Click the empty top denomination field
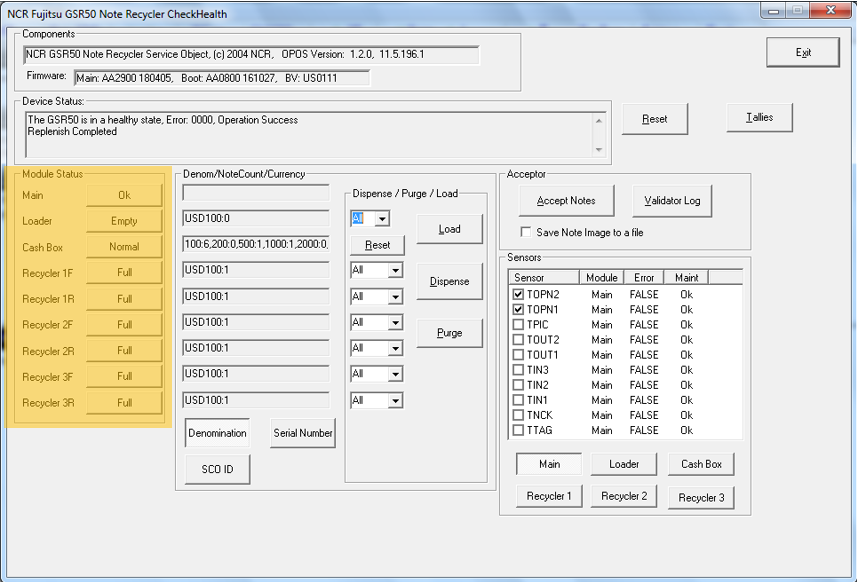 tap(256, 193)
